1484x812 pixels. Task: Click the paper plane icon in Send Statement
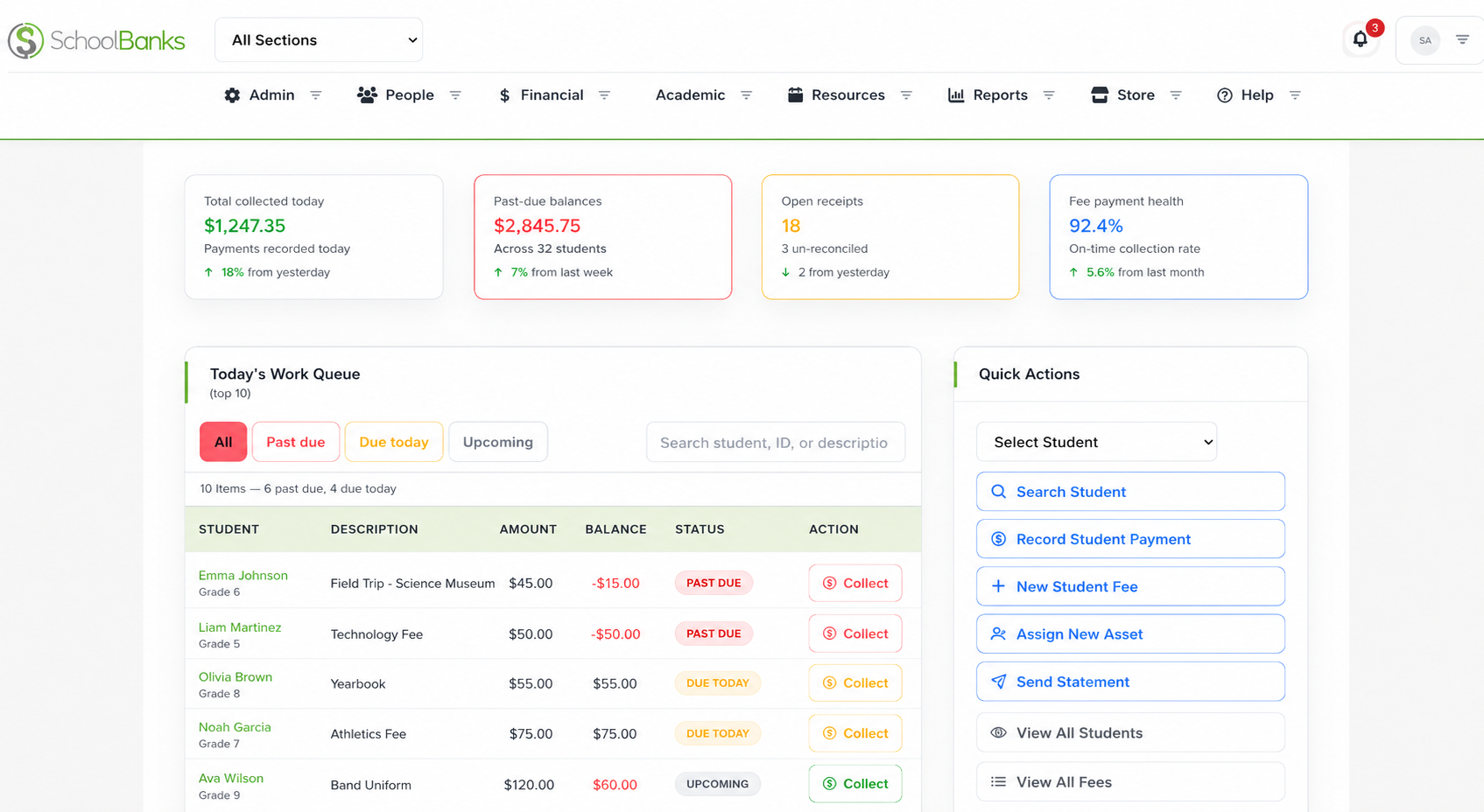998,681
